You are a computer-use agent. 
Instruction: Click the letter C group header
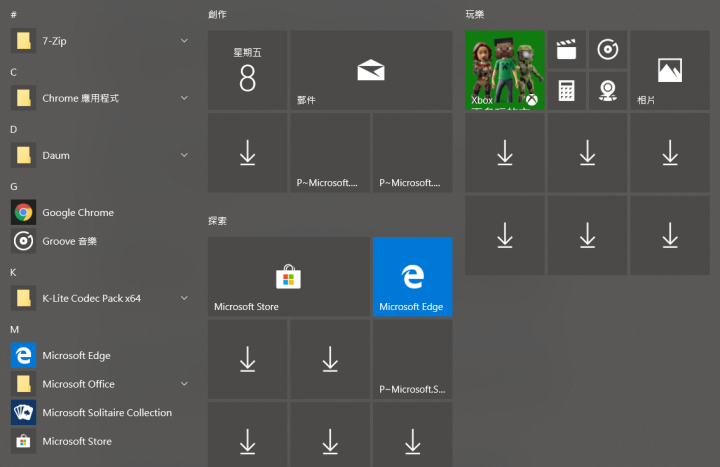(13, 72)
